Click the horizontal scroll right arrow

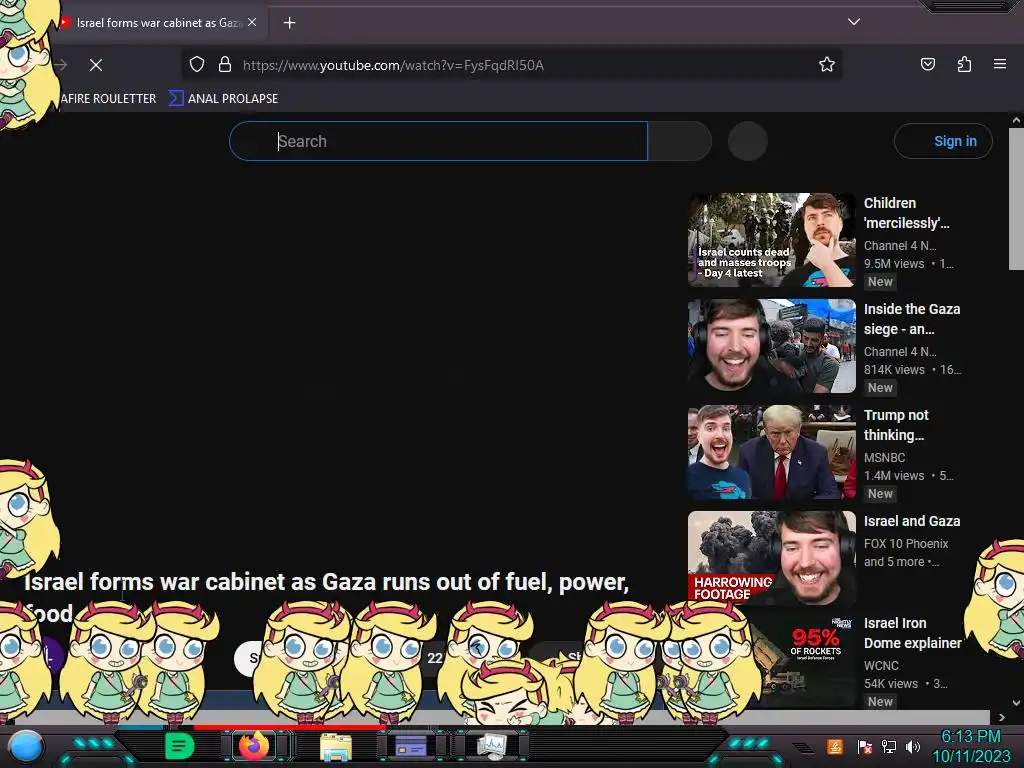click(1002, 717)
